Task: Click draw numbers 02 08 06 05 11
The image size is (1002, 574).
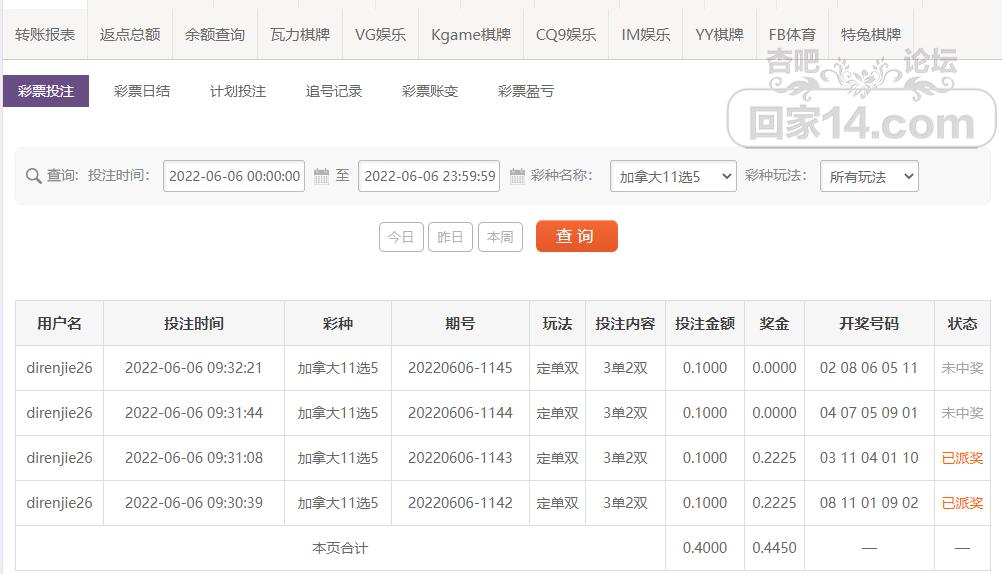Action: click(869, 368)
